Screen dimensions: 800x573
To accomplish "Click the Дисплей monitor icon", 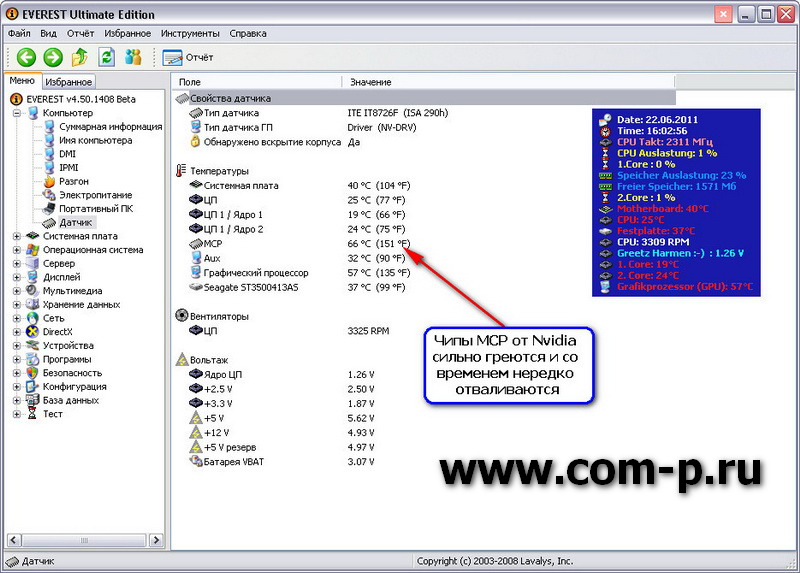I will [x=33, y=278].
